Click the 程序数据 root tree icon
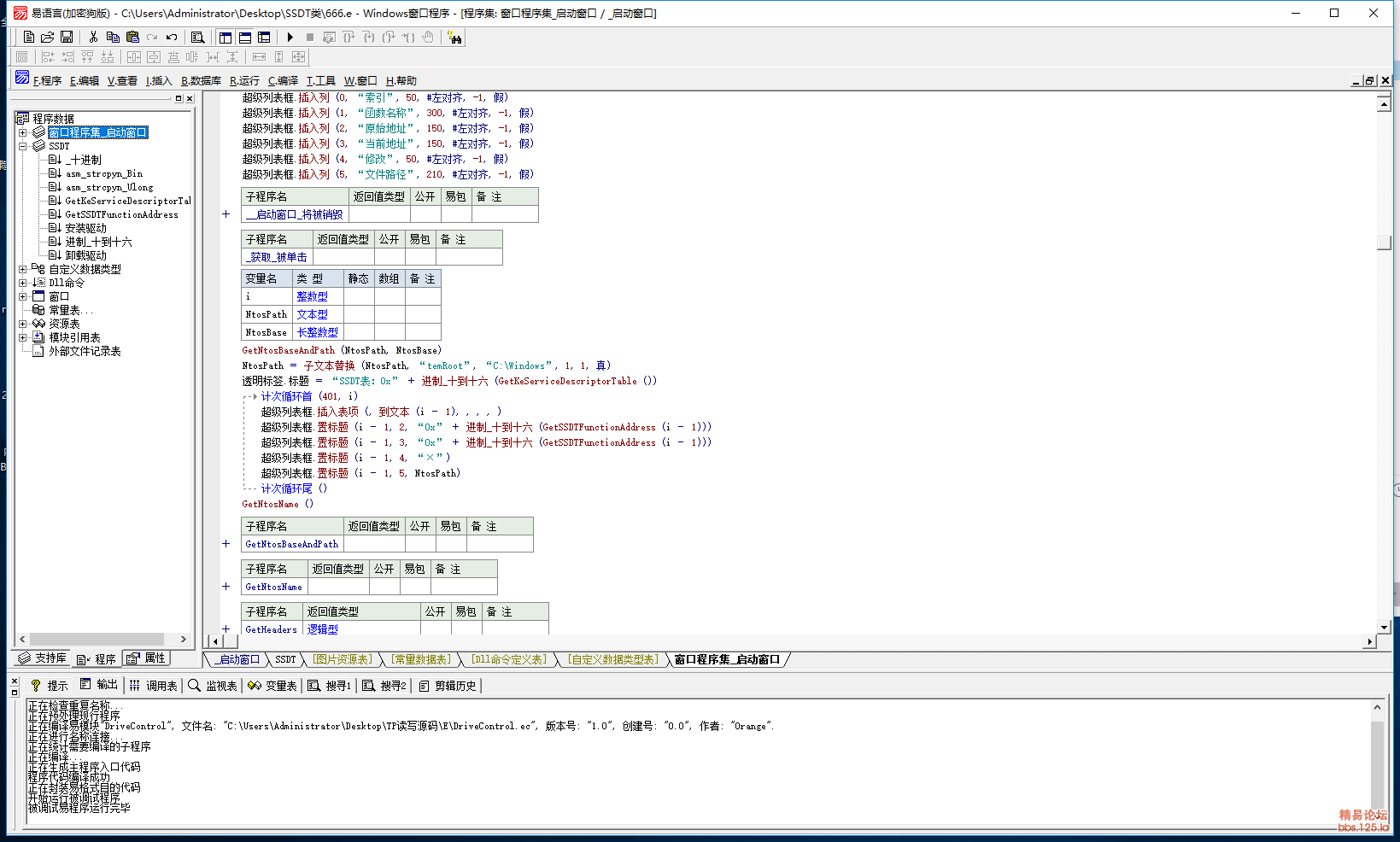1400x842 pixels. coord(22,119)
